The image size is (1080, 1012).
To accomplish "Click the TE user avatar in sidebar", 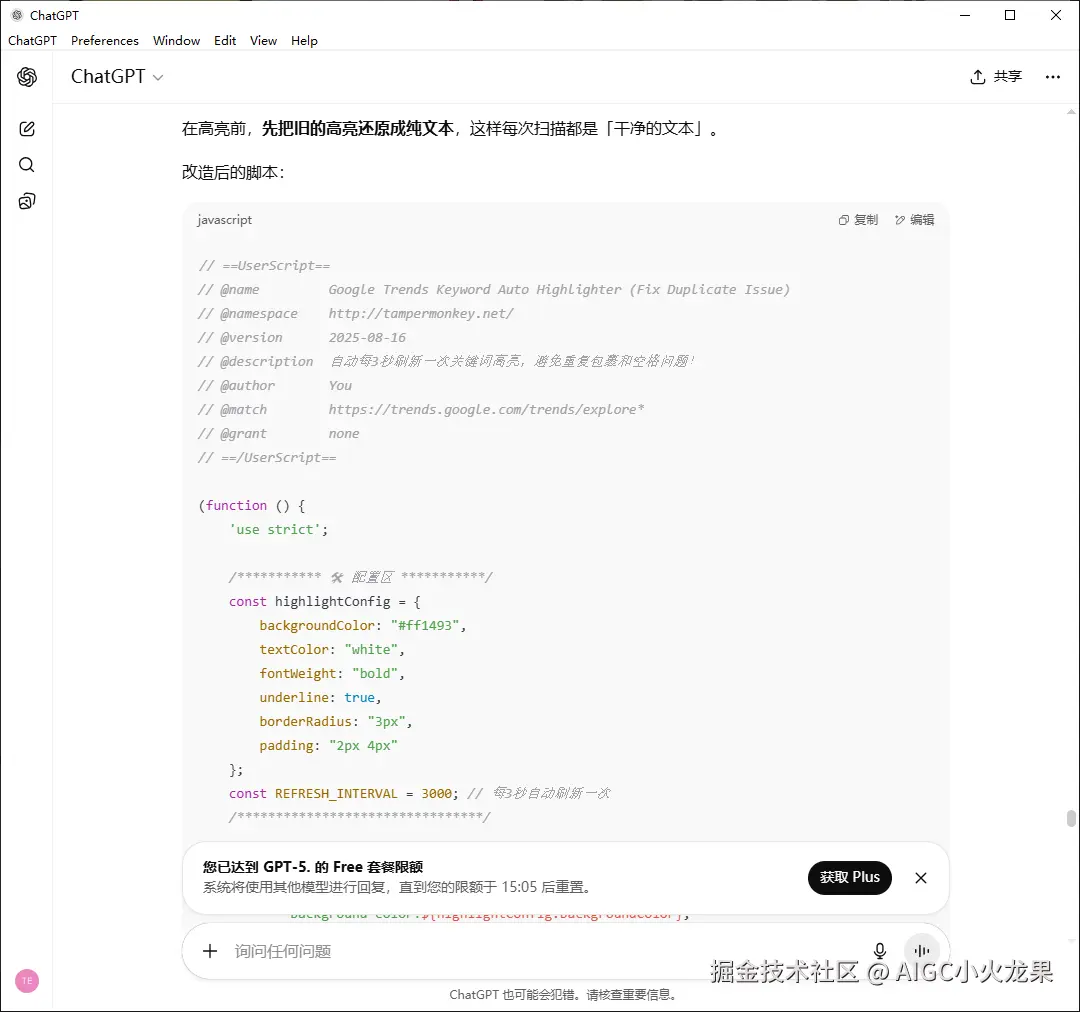I will click(26, 981).
